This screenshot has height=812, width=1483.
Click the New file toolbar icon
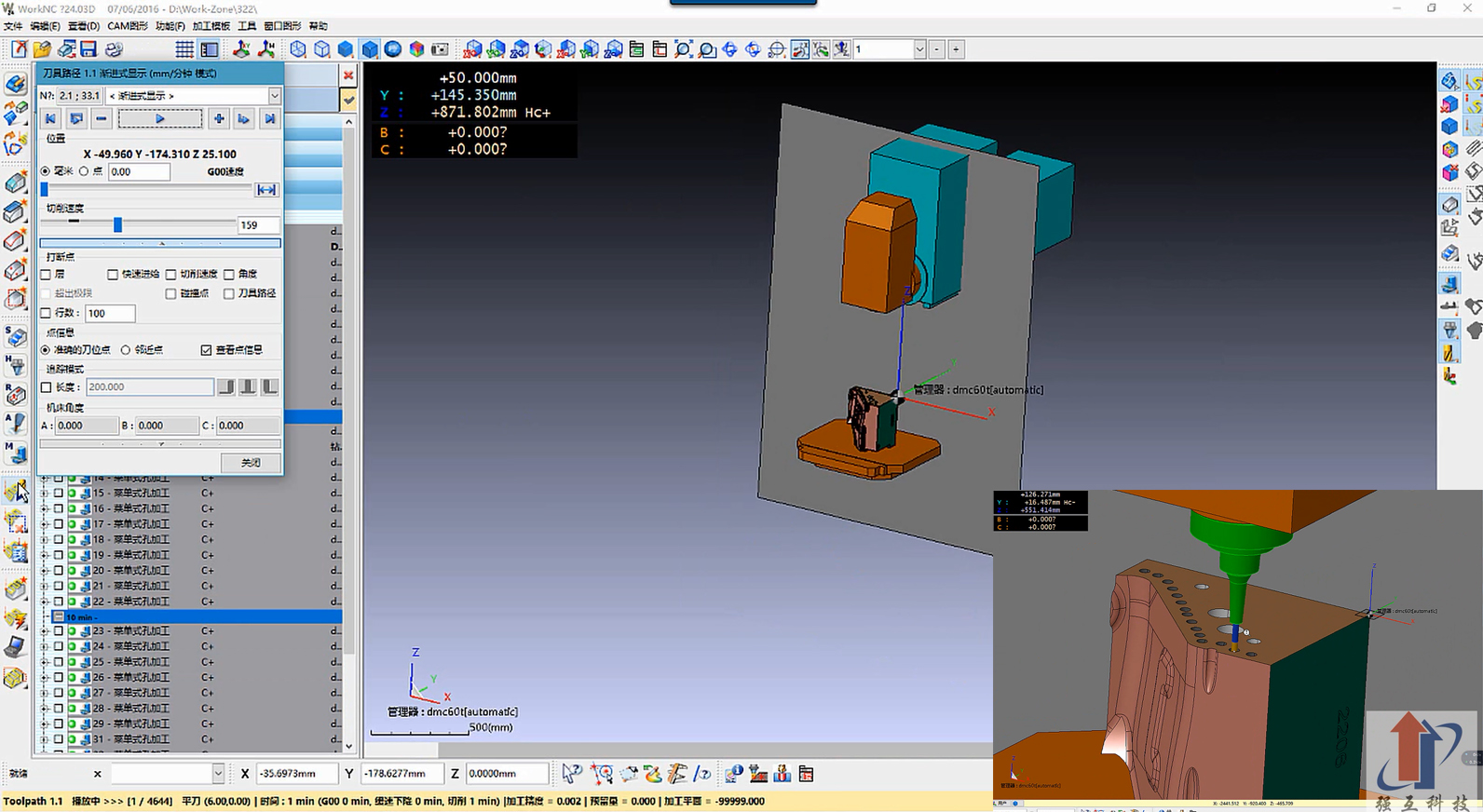pyautogui.click(x=19, y=49)
